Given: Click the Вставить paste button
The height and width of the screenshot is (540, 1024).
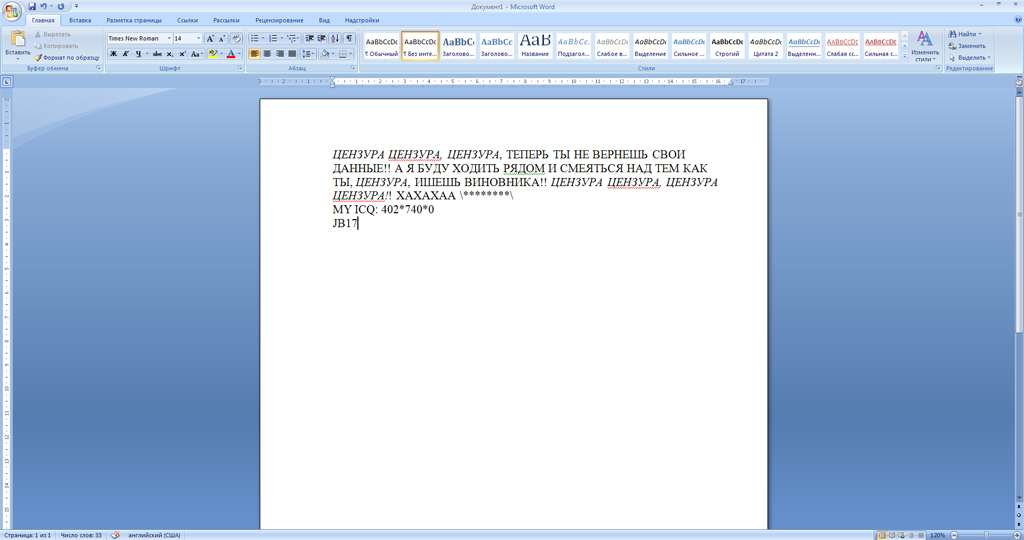Looking at the screenshot, I should (17, 43).
